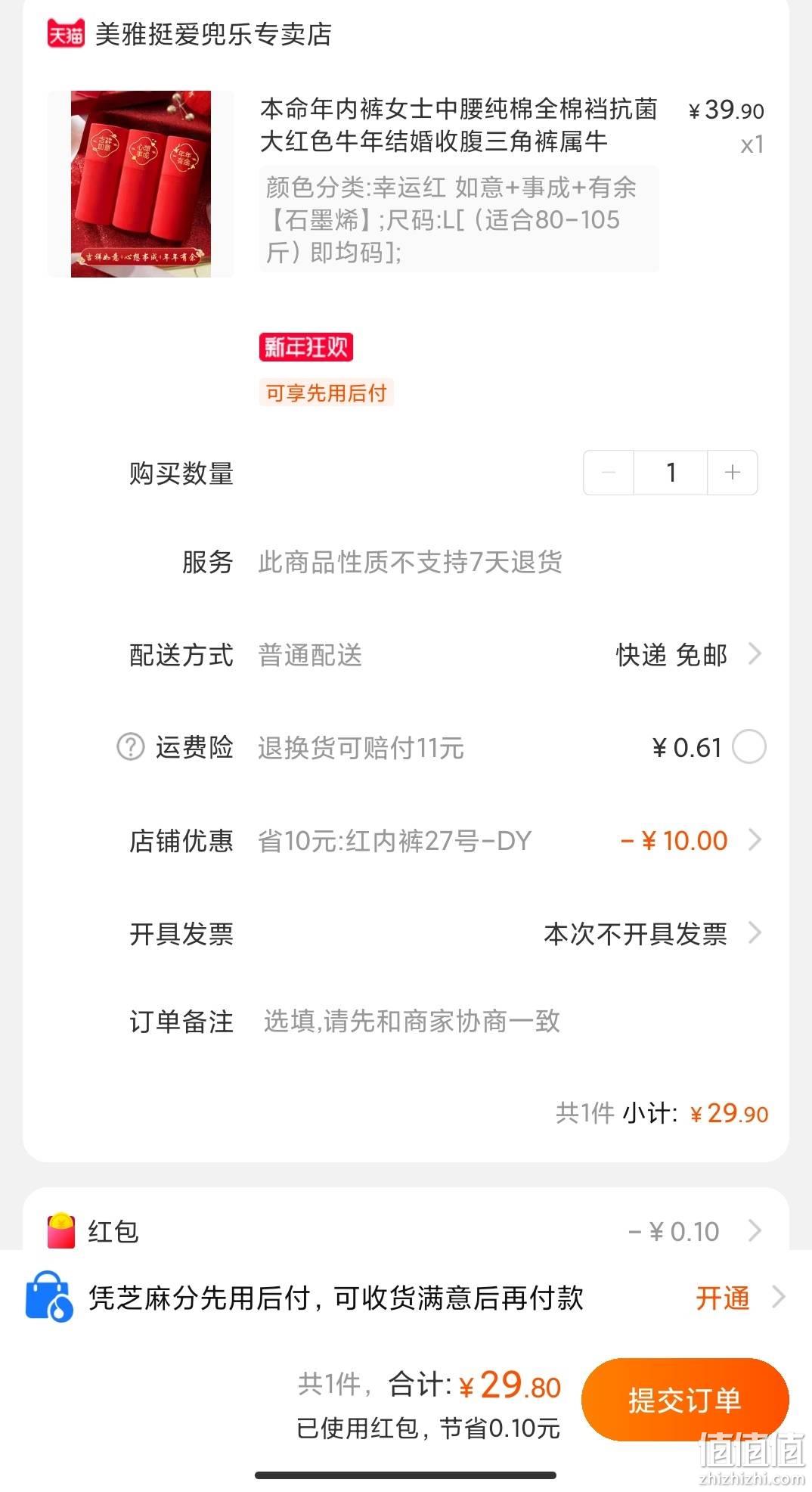This screenshot has height=1492, width=812.
Task: Tap 开通 to enable pay-later
Action: 723,1298
